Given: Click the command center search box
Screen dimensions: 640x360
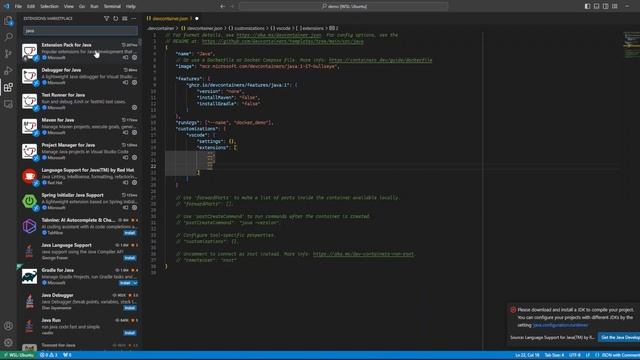Looking at the screenshot, I should [x=343, y=6].
